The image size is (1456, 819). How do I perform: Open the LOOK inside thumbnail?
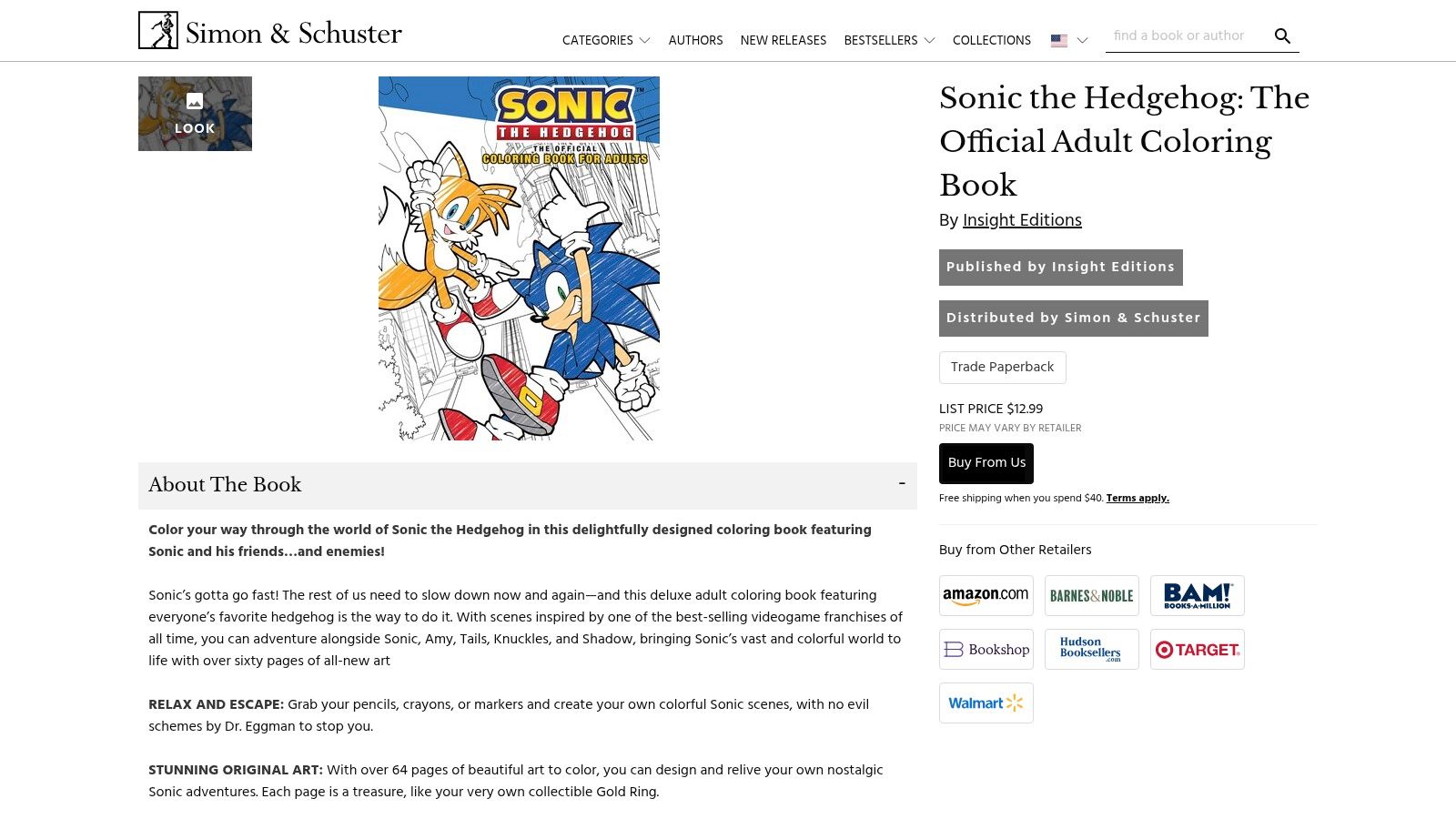194,113
